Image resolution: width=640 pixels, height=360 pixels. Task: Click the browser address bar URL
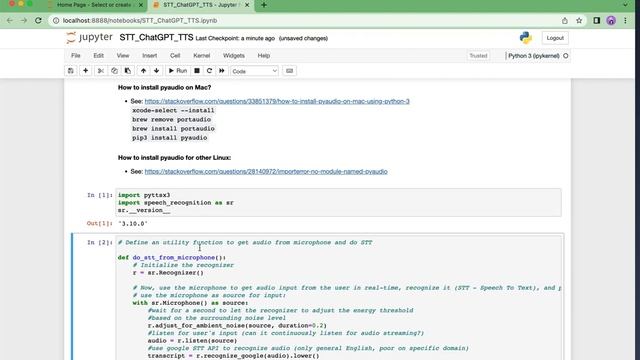[140, 20]
